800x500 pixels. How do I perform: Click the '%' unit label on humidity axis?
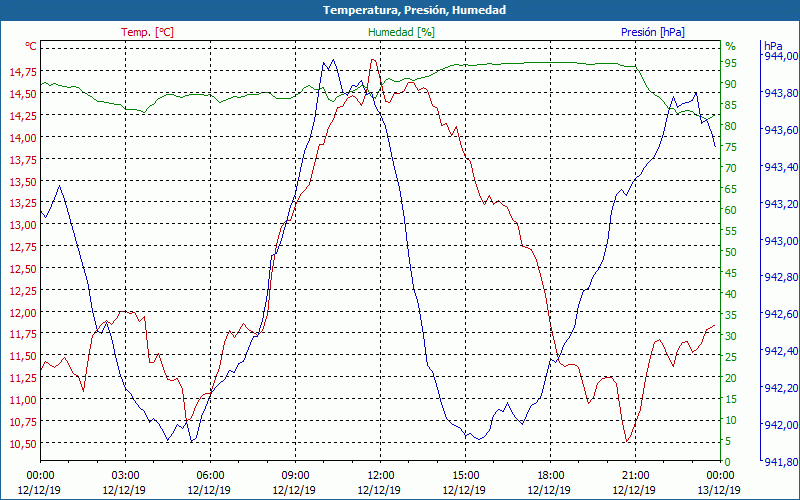point(731,46)
